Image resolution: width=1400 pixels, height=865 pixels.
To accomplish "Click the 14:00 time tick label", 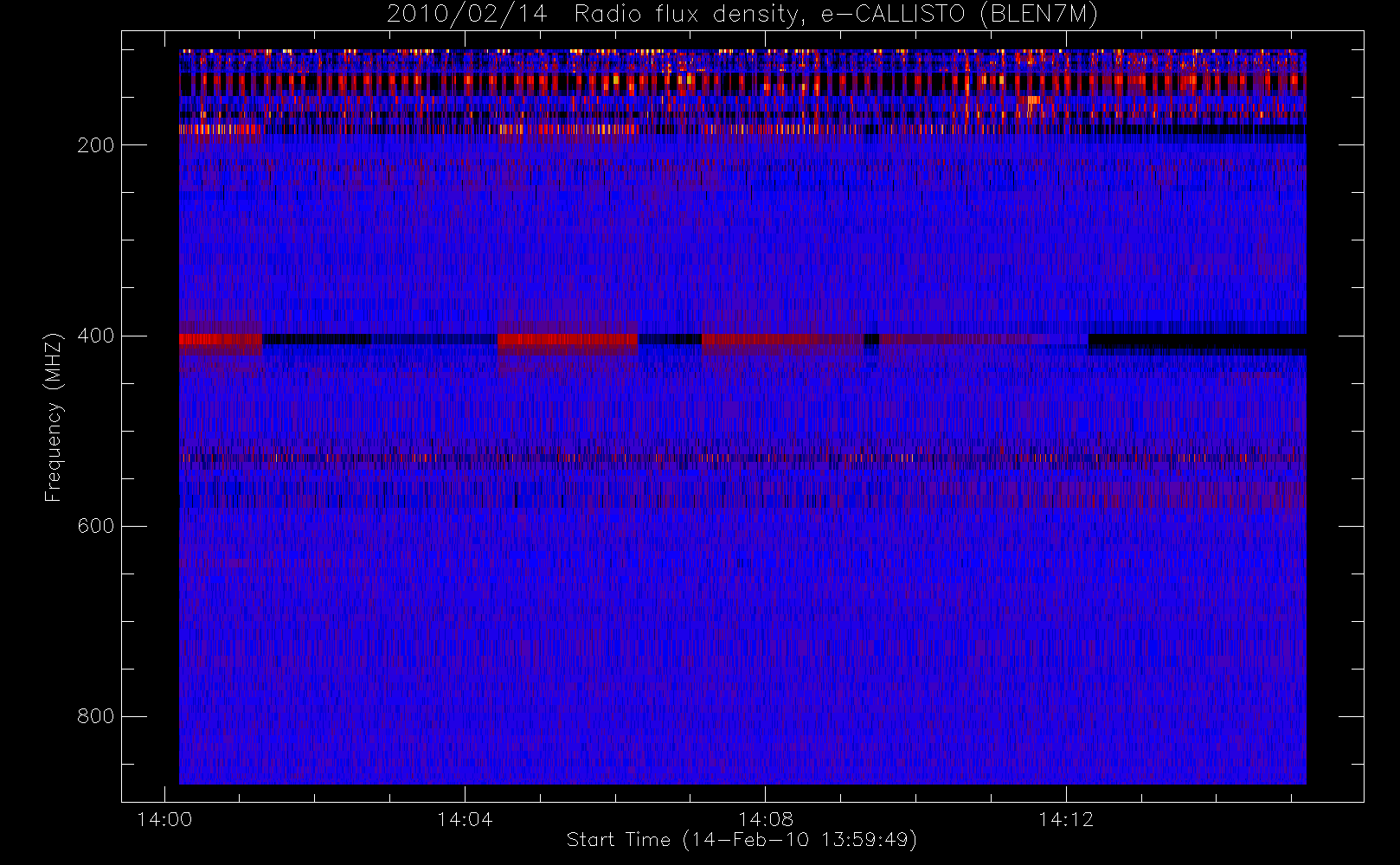I will [164, 818].
